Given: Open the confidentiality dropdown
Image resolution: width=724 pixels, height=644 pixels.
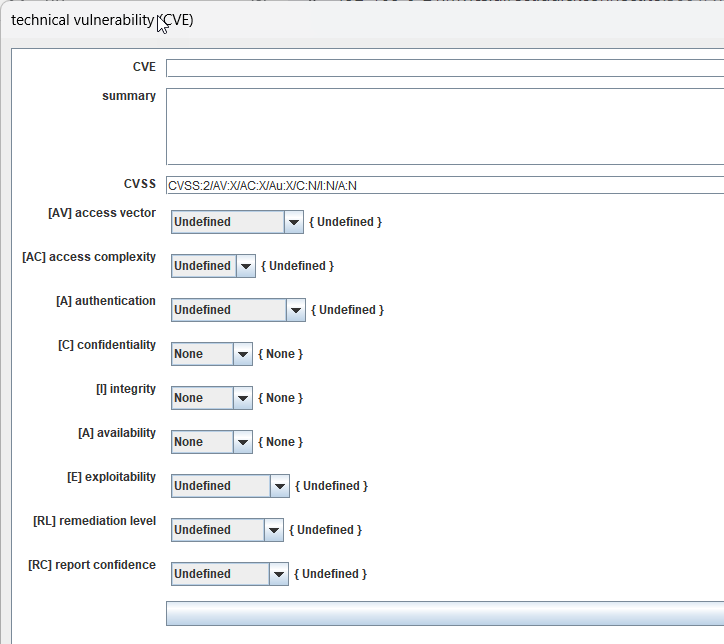Looking at the screenshot, I should (x=212, y=354).
